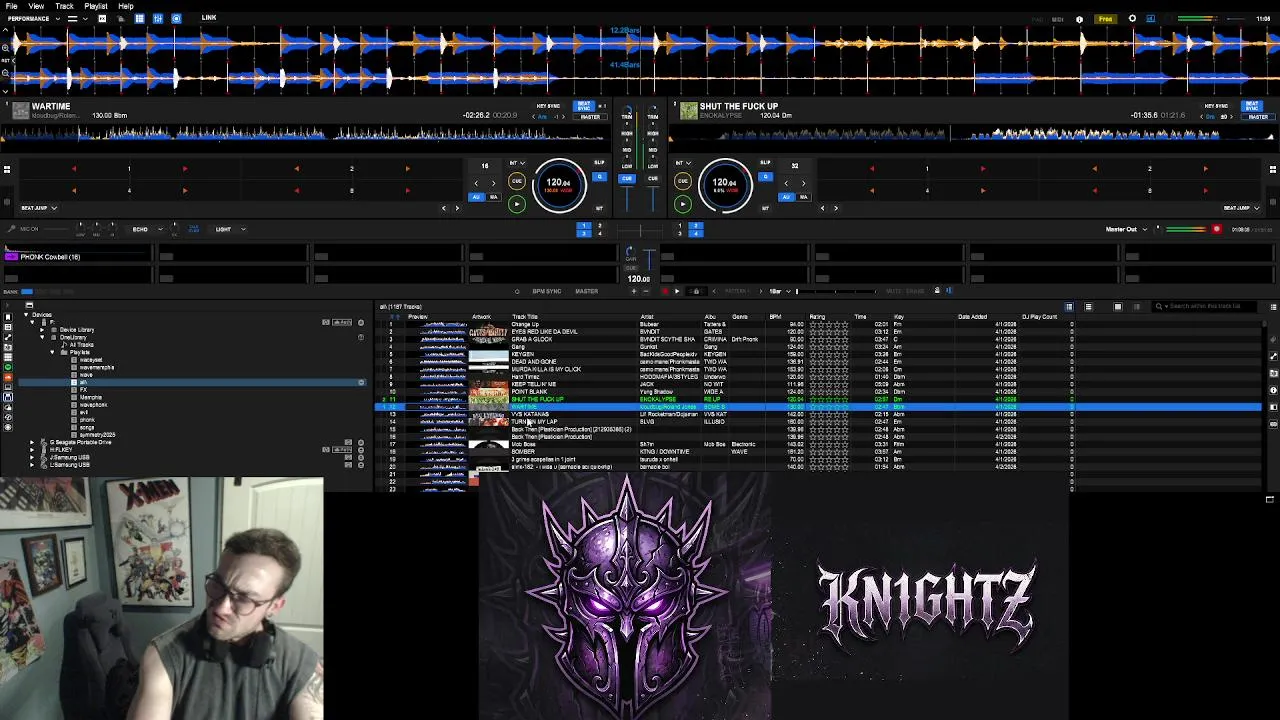Open the File menu

pos(11,6)
